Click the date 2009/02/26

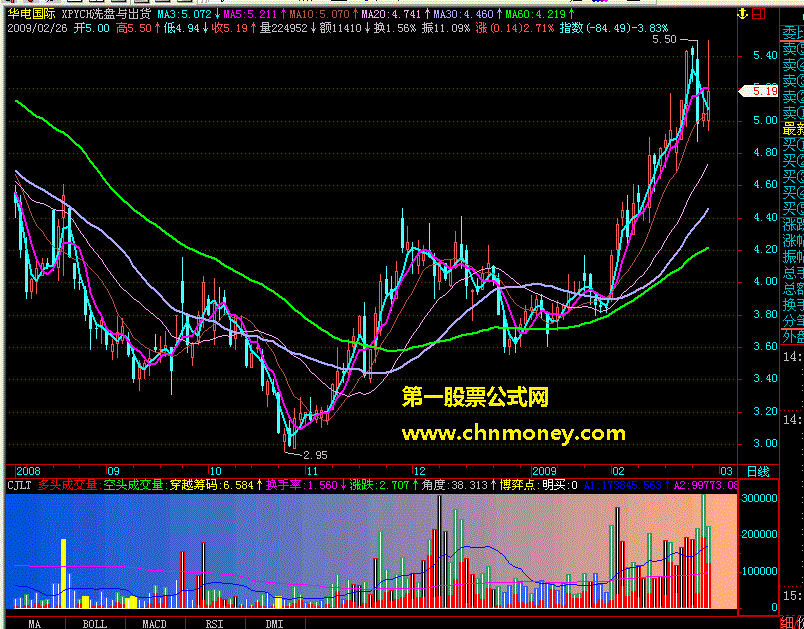tap(37, 28)
